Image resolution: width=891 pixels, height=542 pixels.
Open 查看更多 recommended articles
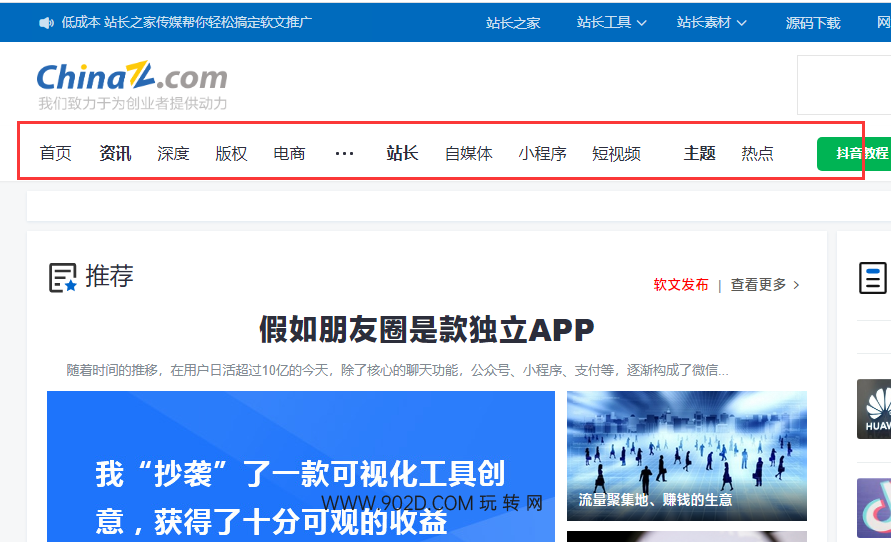pyautogui.click(x=764, y=285)
